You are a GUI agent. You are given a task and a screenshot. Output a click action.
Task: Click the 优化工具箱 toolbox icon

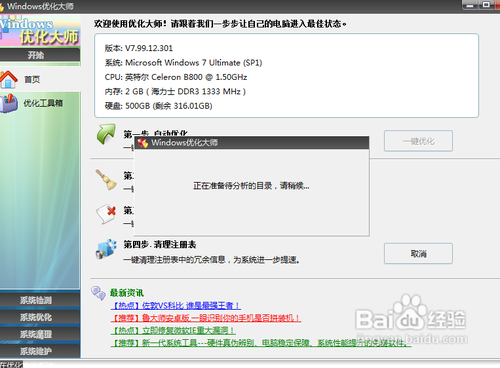(9, 103)
